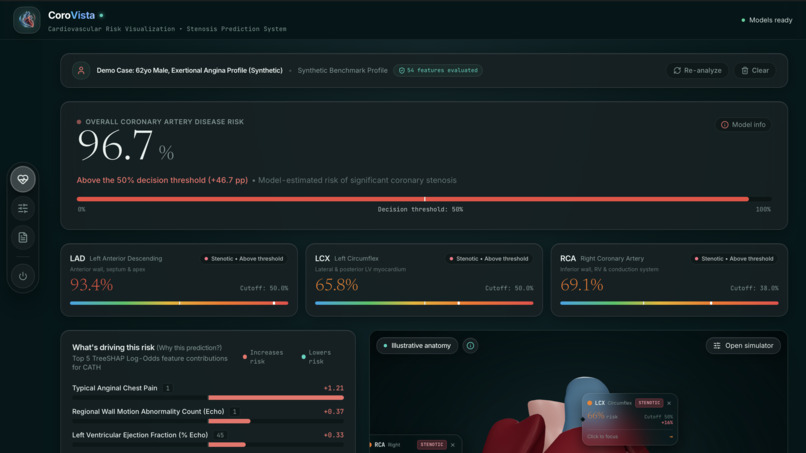Click the info icon beside Illustrative anatomy

(x=470, y=346)
